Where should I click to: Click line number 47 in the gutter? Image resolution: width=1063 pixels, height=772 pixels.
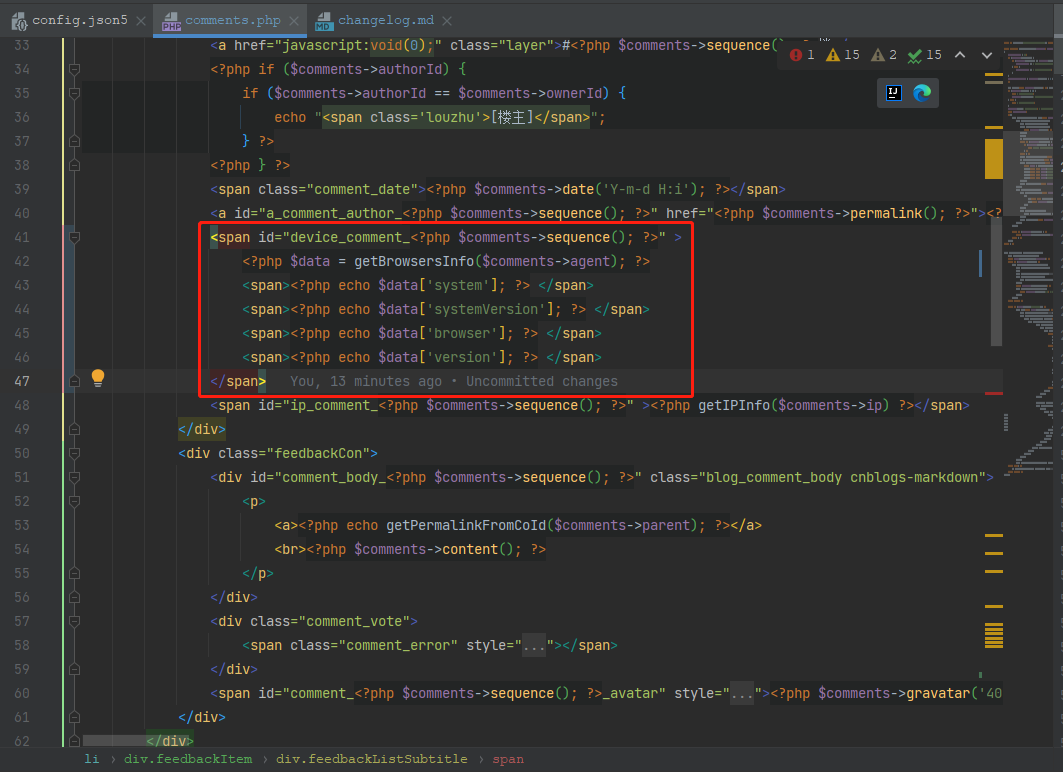22,382
